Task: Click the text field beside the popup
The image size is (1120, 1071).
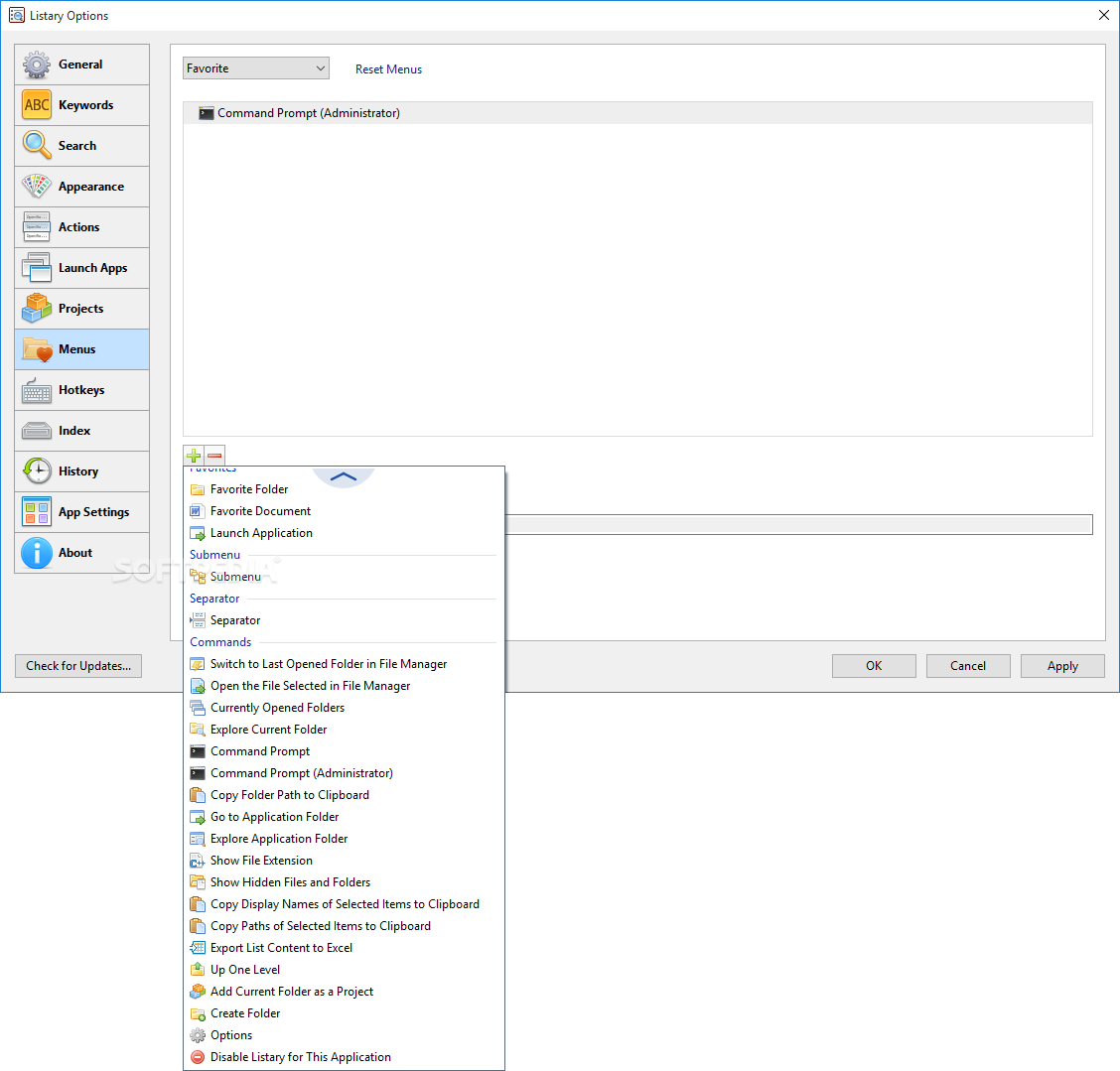Action: click(x=798, y=525)
